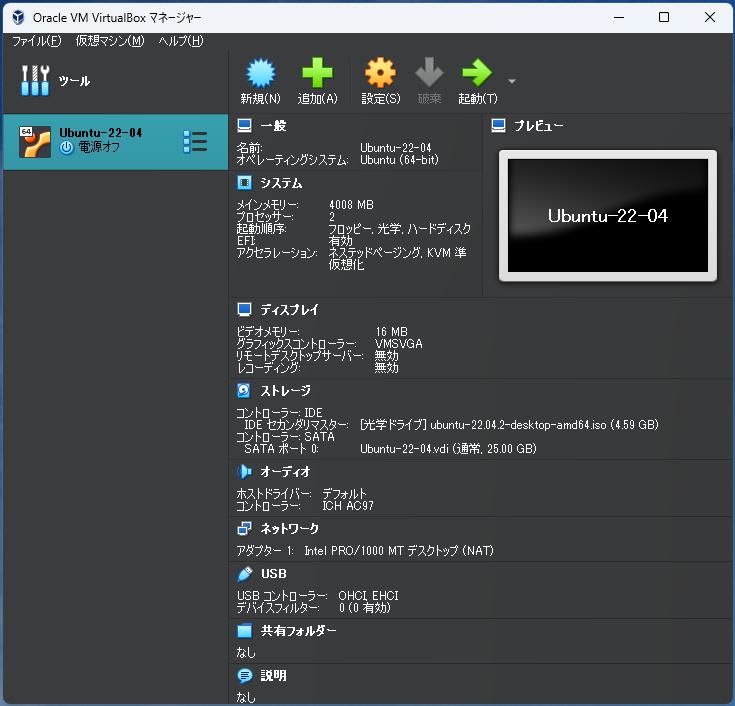
Task: Open the 一般 section header
Action: click(273, 126)
